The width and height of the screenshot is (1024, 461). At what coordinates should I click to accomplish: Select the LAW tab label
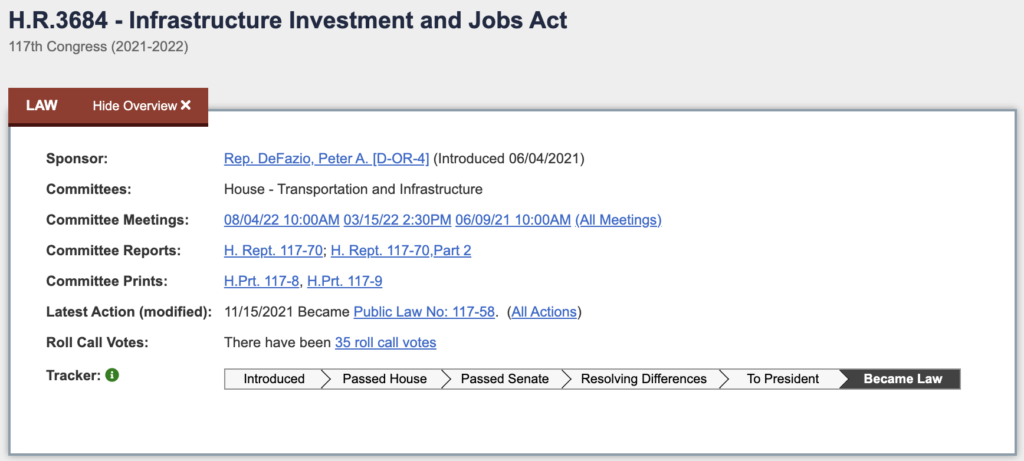pos(42,105)
